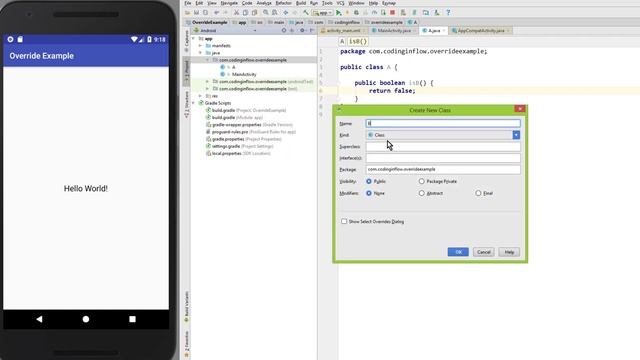Open the Build Variants side tool window
The image size is (640, 360).
tap(187, 307)
